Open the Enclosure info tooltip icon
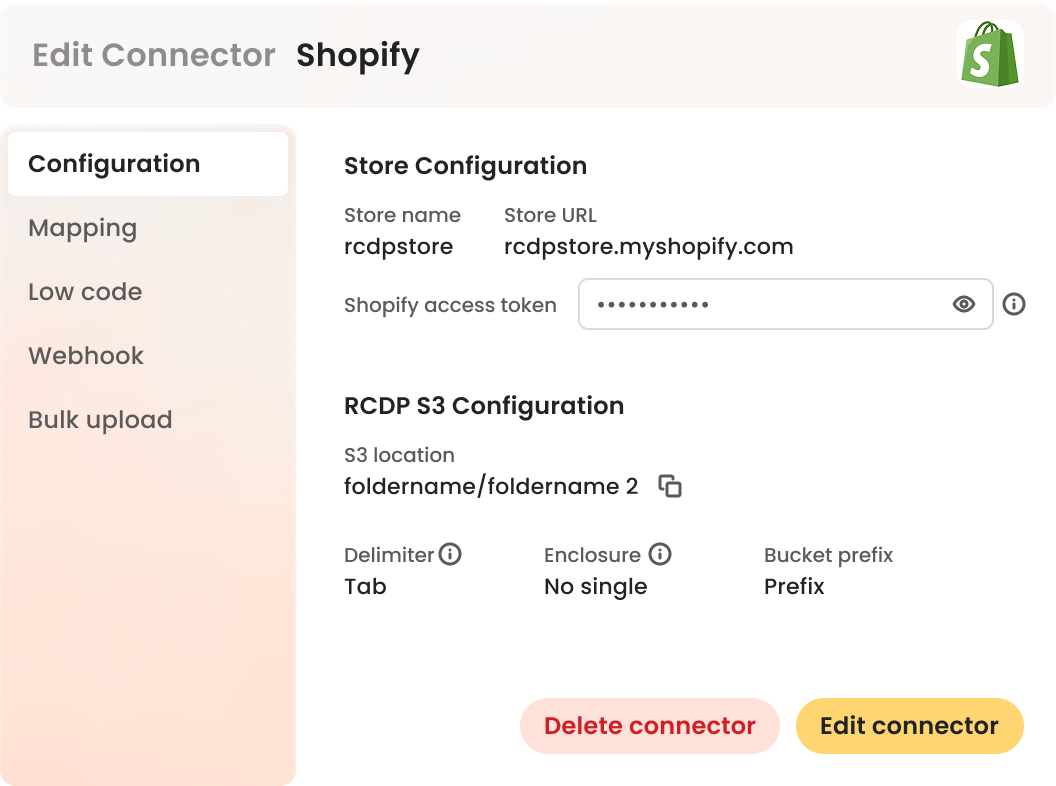1056x786 pixels. (x=660, y=554)
